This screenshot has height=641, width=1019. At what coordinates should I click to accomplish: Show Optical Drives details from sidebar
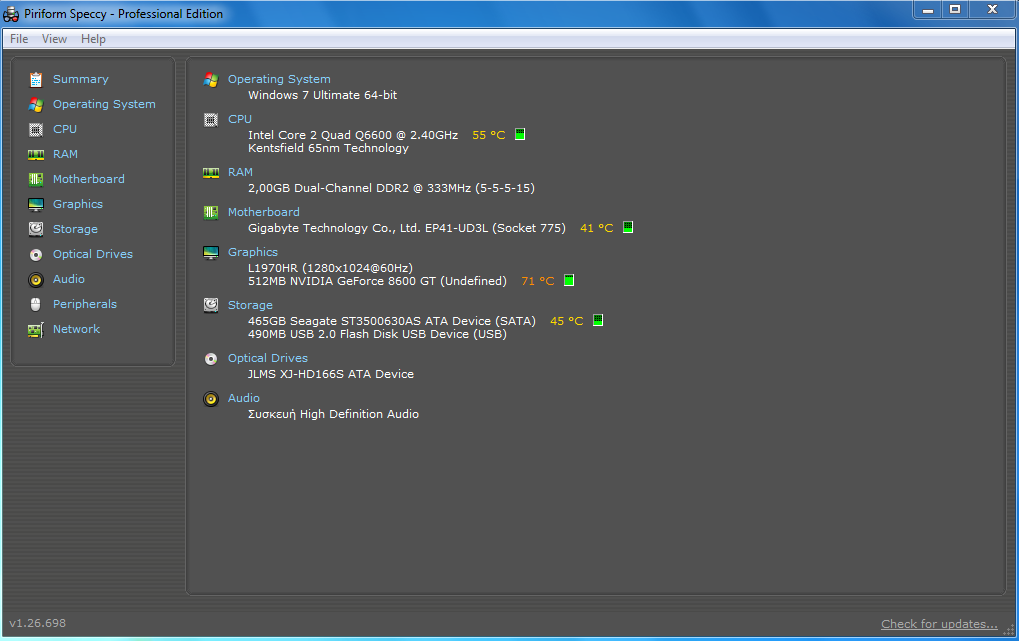tap(93, 254)
